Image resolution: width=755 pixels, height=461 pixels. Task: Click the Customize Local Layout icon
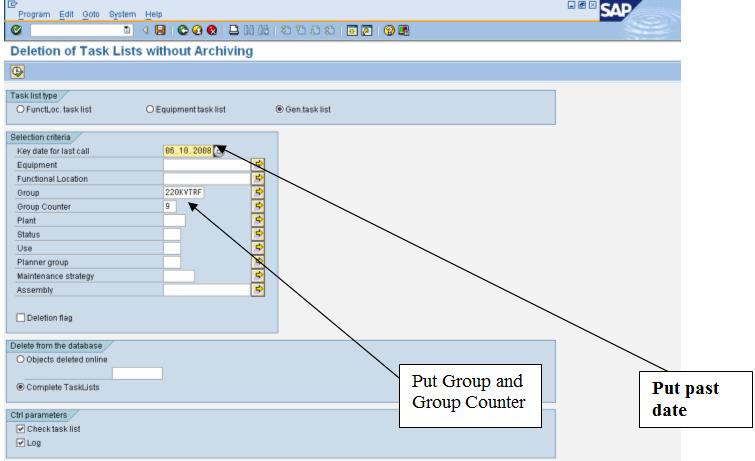pyautogui.click(x=404, y=30)
